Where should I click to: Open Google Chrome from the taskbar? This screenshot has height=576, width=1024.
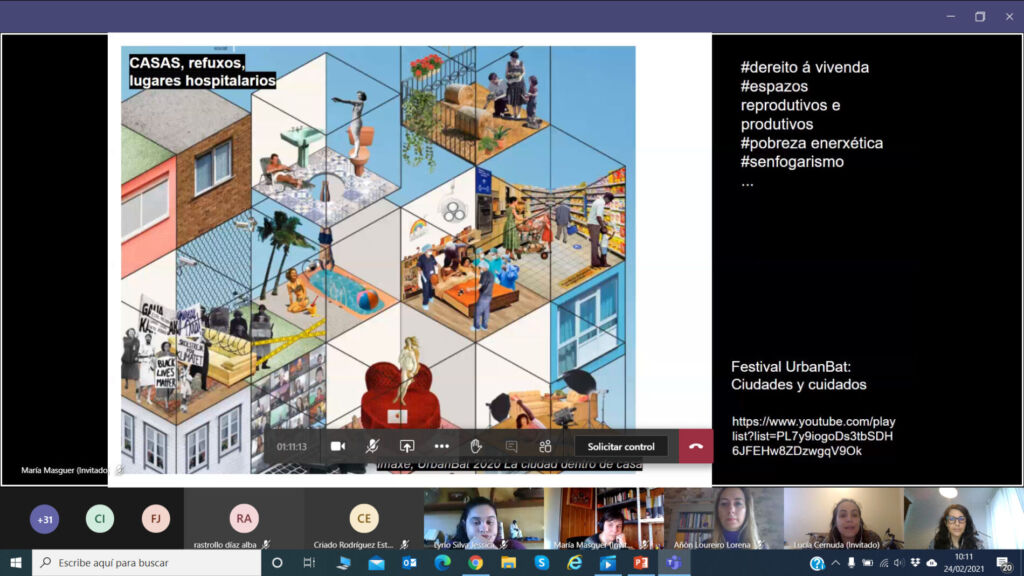[475, 563]
